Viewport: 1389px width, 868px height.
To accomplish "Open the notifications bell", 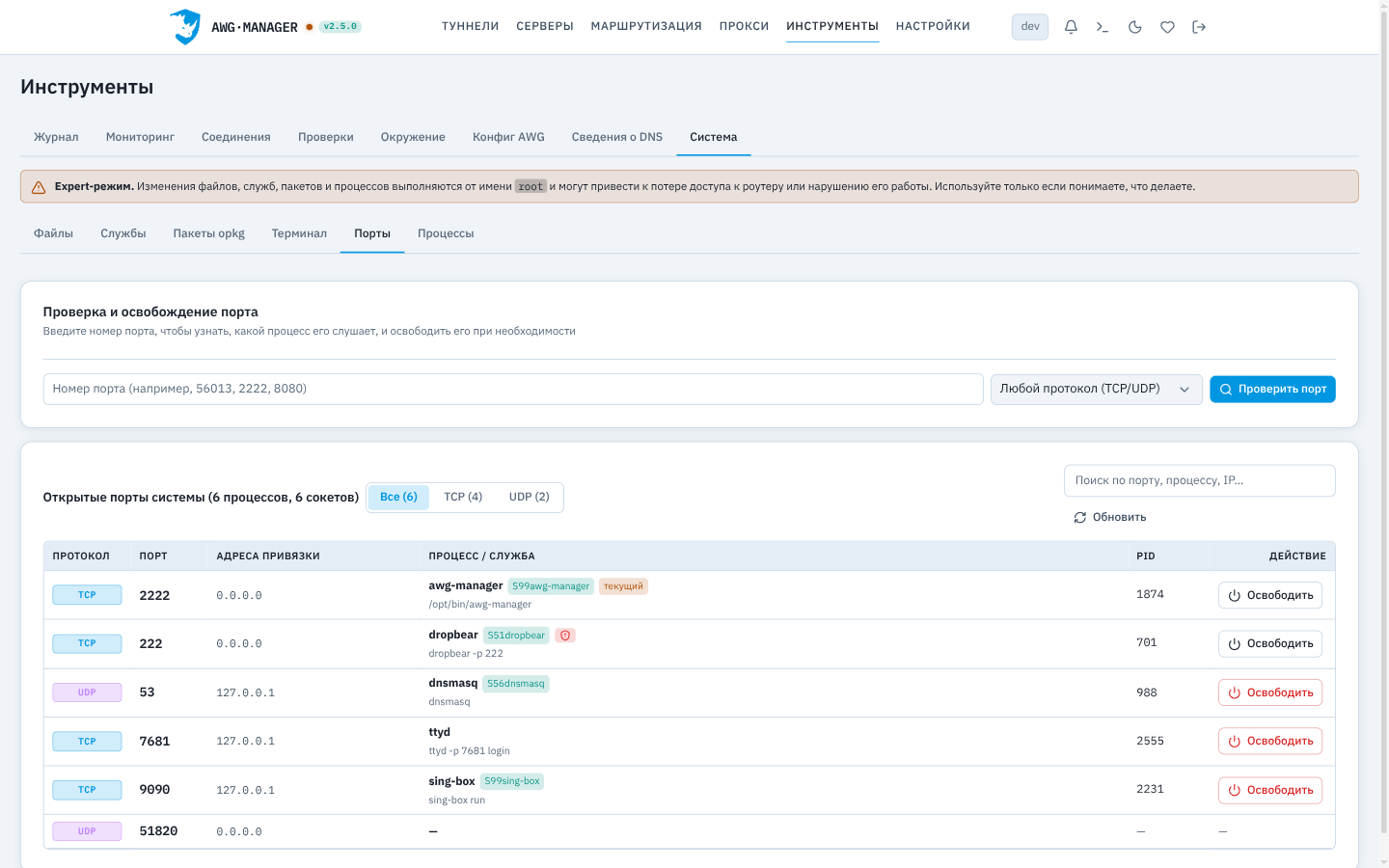I will 1071,27.
